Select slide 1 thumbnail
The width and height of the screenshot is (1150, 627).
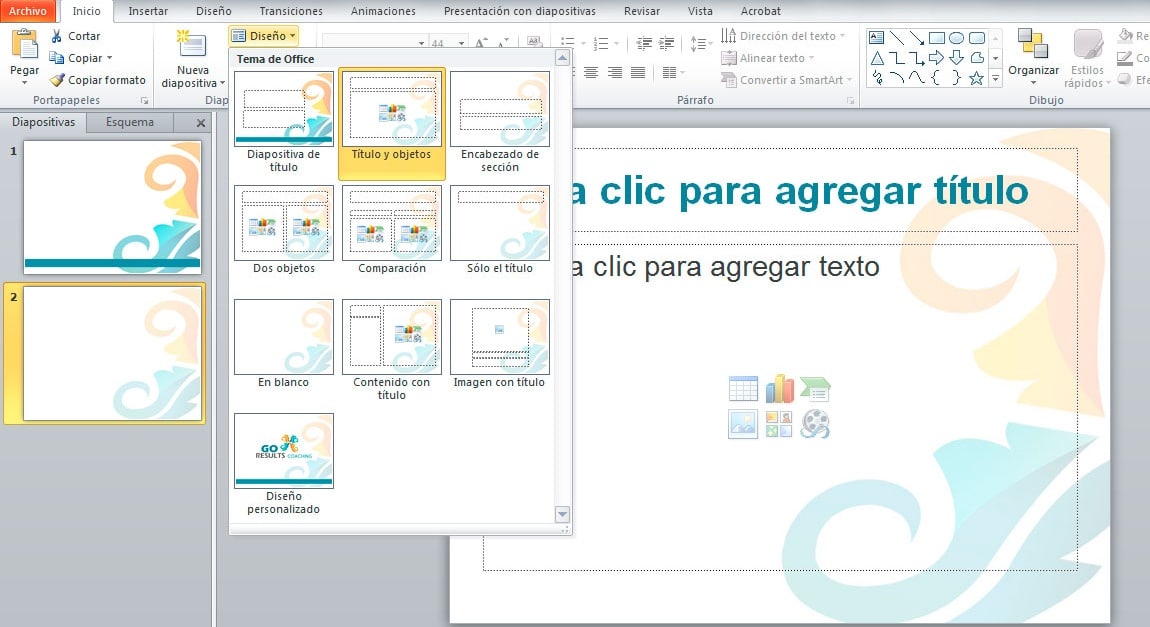[112, 208]
